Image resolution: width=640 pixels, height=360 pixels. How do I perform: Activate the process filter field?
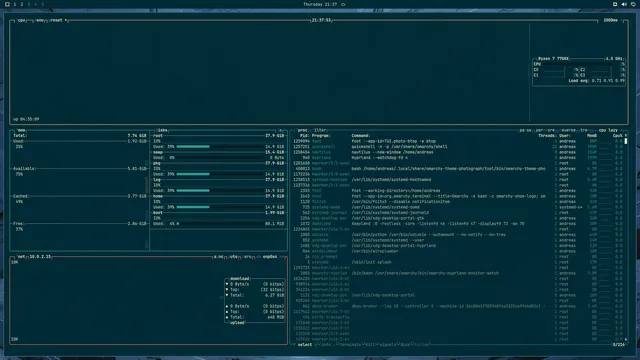coord(320,130)
